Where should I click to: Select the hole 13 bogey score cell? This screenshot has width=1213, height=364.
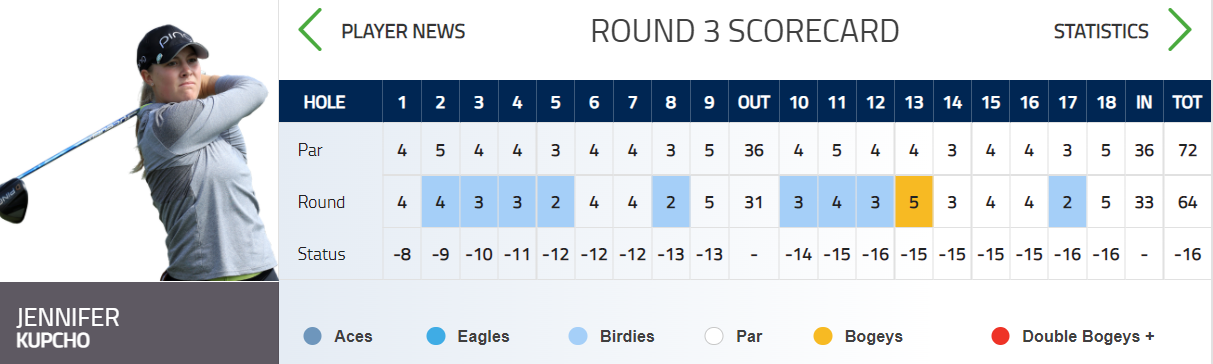[914, 202]
